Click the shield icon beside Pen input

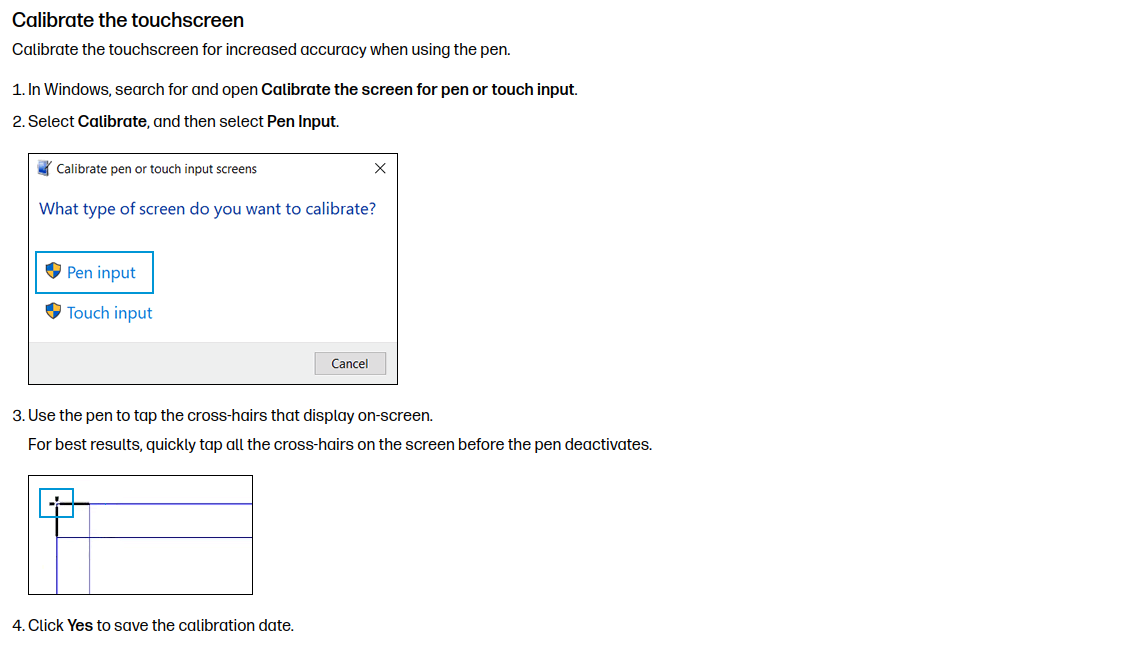click(53, 271)
